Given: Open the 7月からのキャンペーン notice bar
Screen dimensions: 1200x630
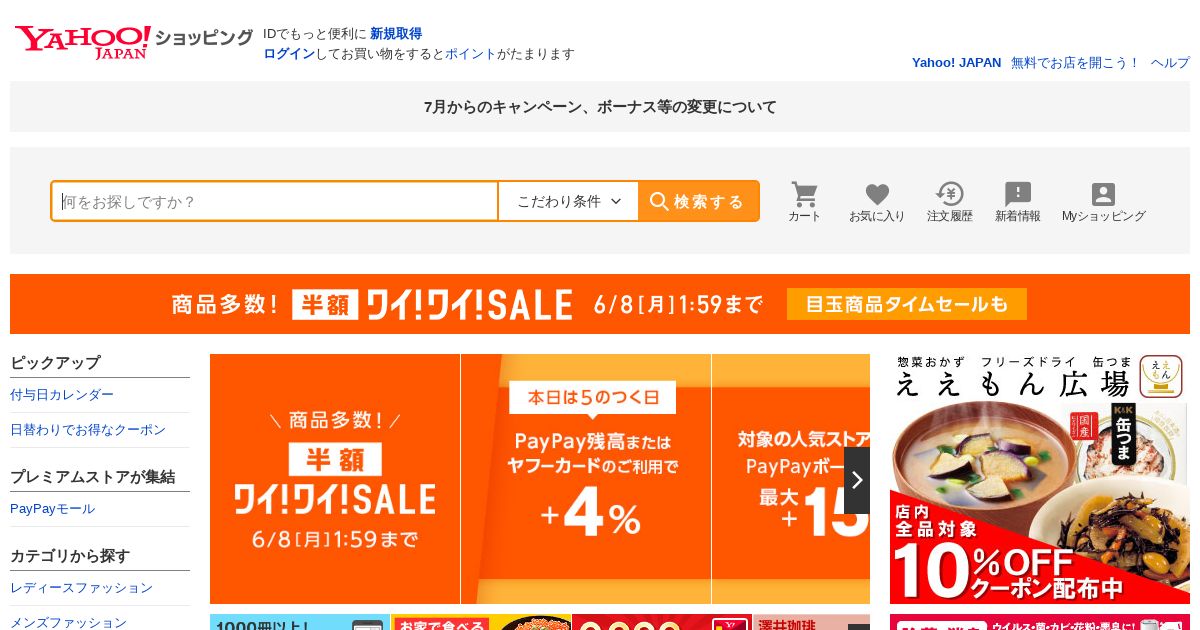Looking at the screenshot, I should (x=600, y=106).
